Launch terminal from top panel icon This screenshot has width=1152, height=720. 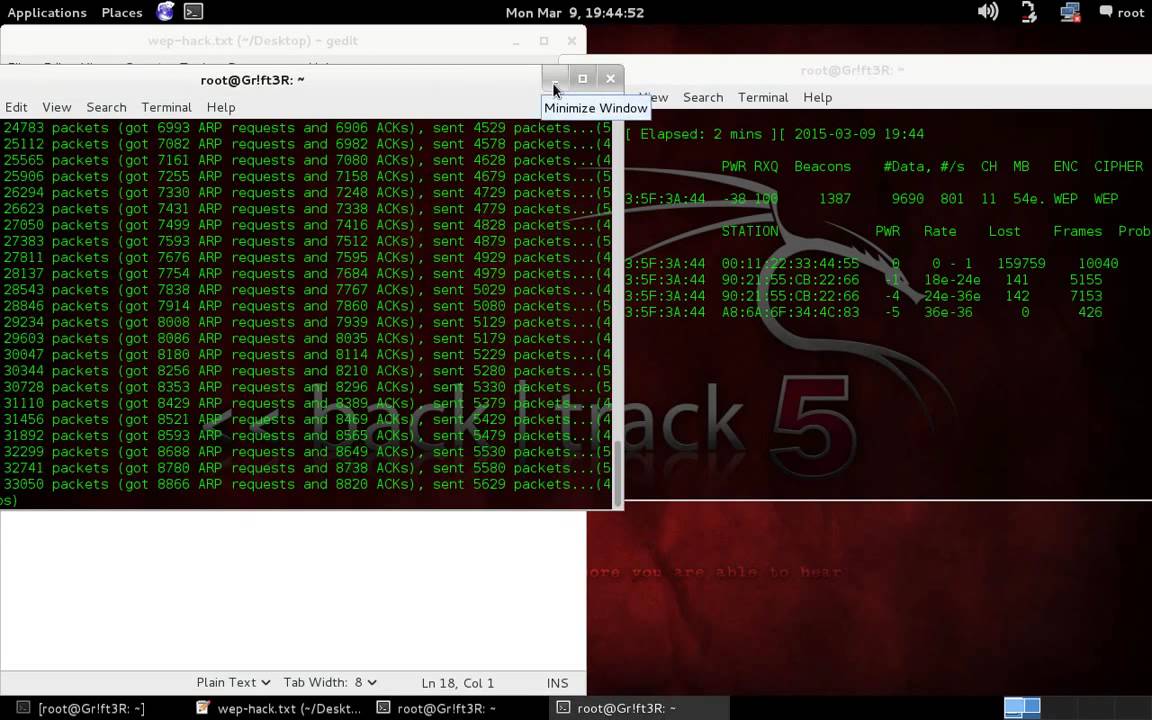(x=193, y=11)
